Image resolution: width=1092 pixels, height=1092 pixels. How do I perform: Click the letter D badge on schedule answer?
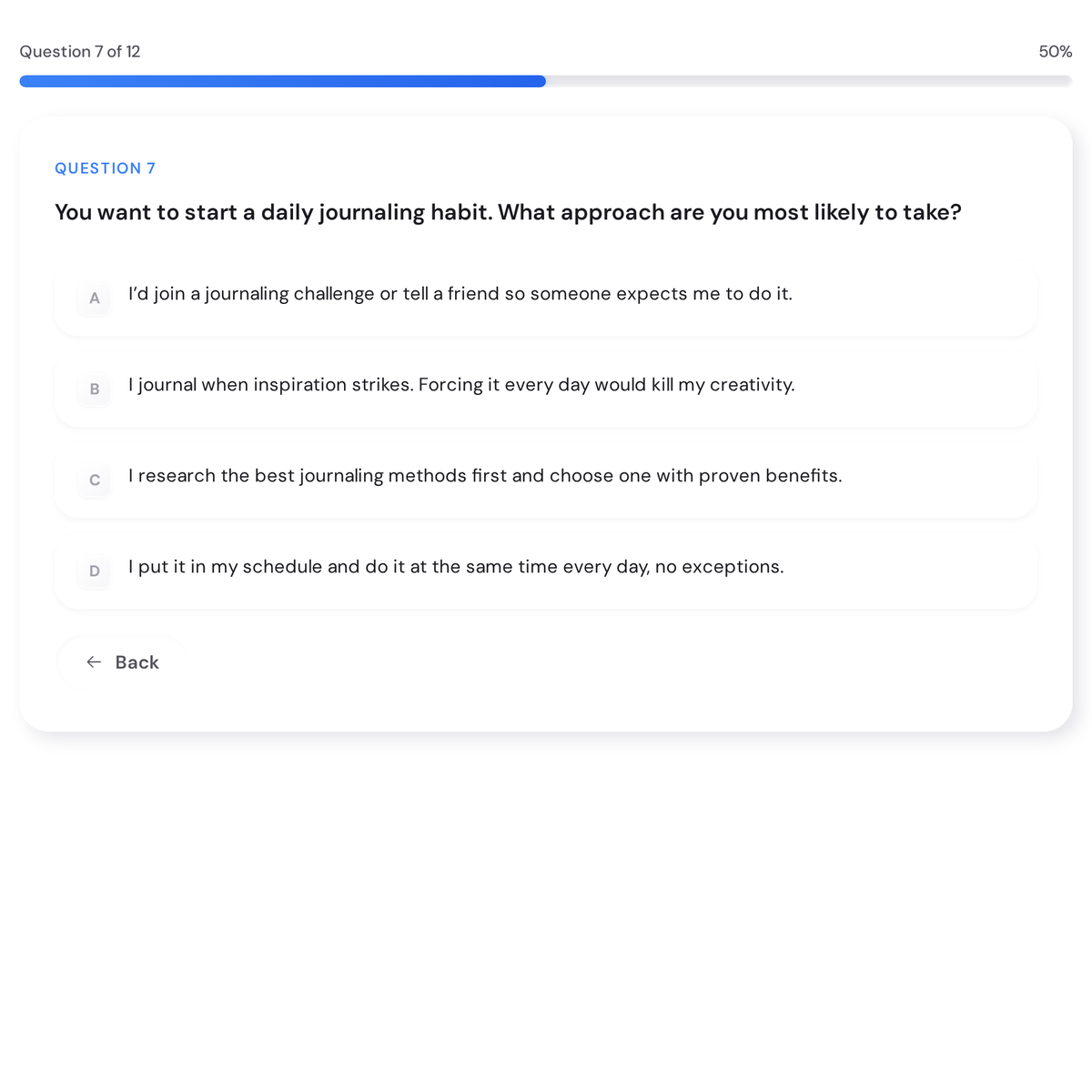(94, 571)
